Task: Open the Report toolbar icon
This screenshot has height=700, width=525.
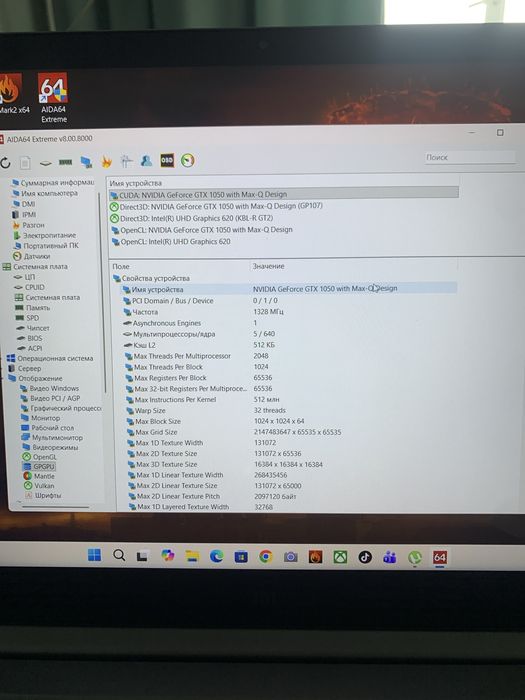Action: pyautogui.click(x=25, y=163)
